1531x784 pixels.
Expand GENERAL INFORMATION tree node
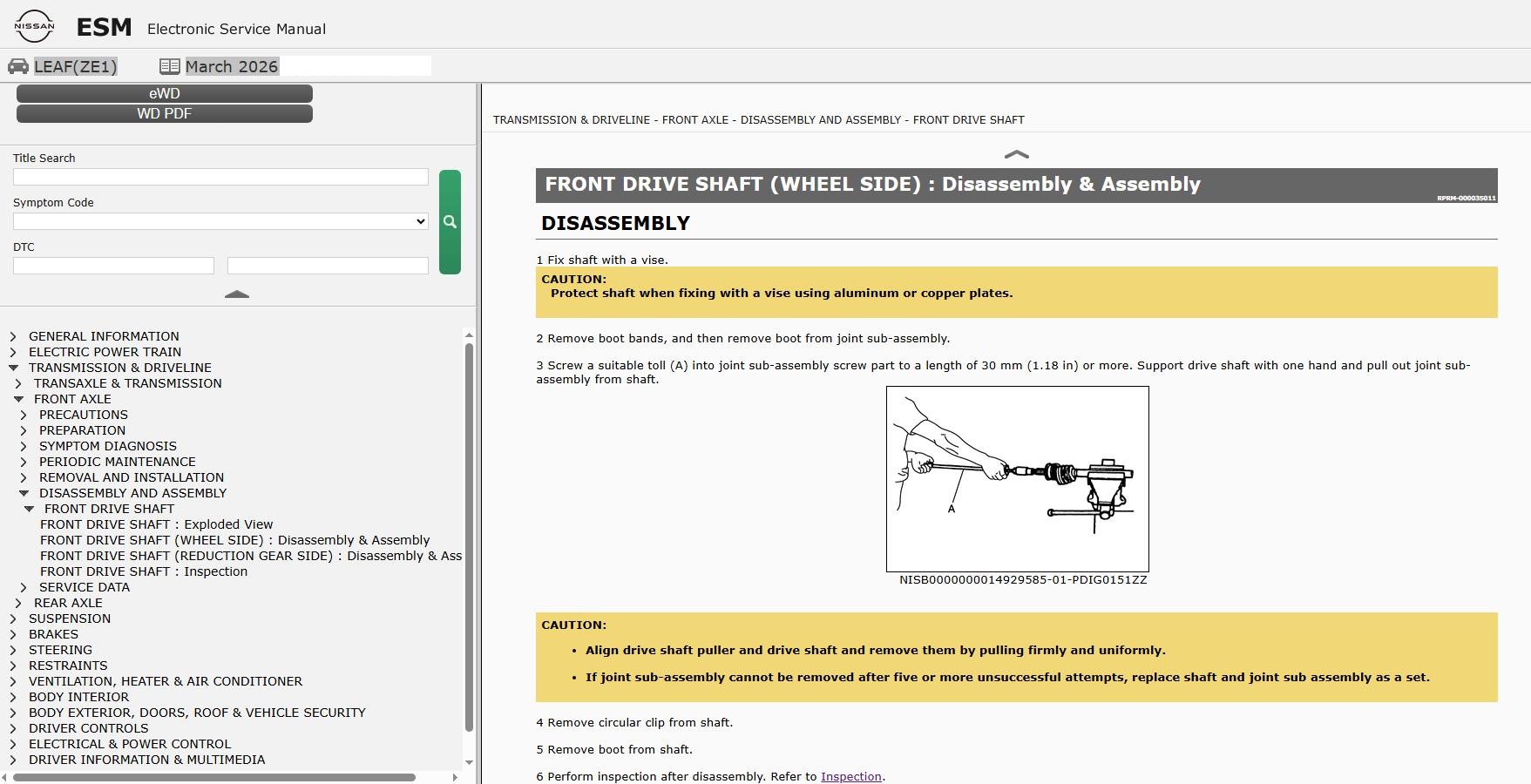[x=13, y=336]
